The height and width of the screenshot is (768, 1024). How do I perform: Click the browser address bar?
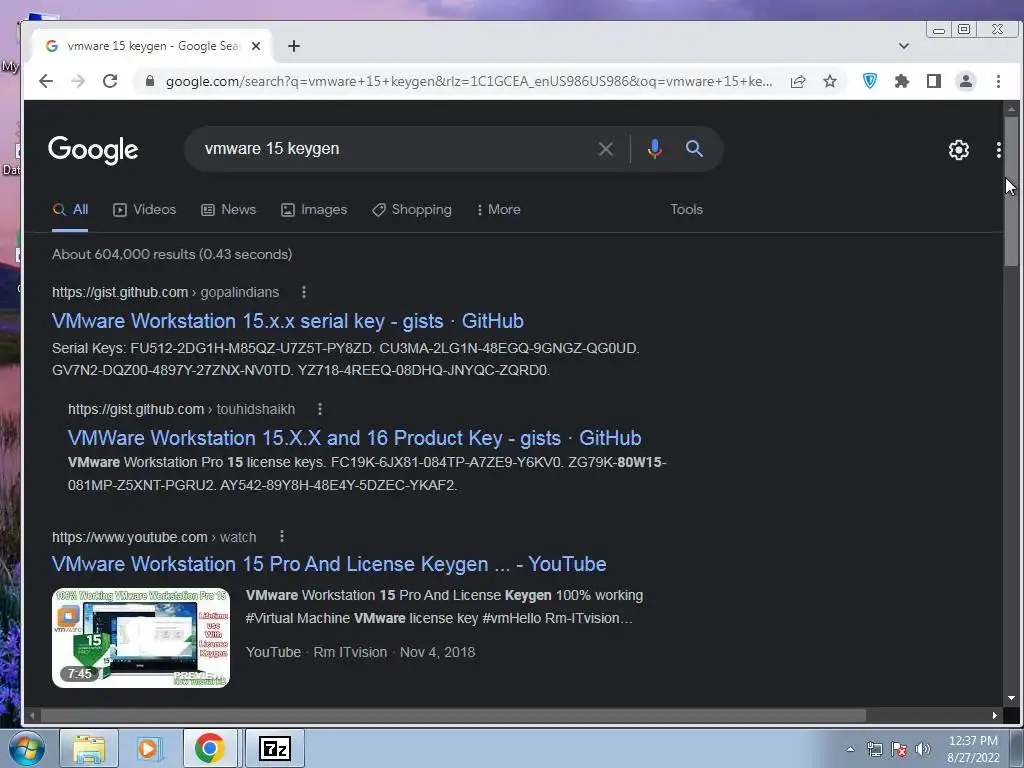click(469, 81)
